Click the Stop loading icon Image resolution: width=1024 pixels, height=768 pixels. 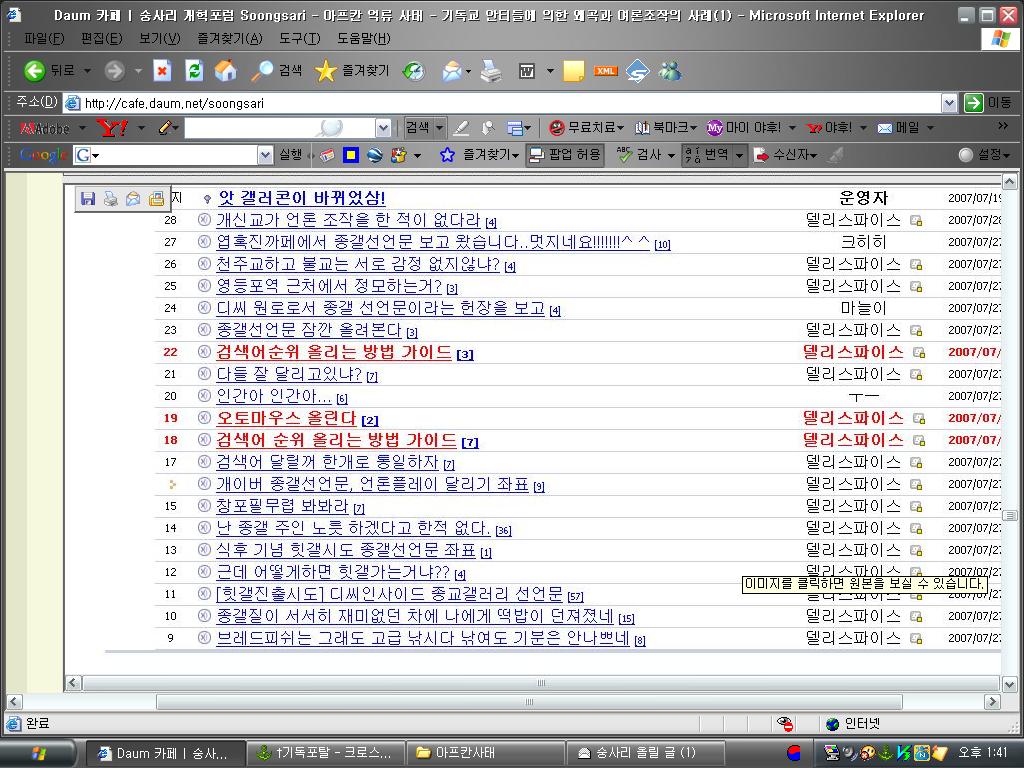coord(162,70)
